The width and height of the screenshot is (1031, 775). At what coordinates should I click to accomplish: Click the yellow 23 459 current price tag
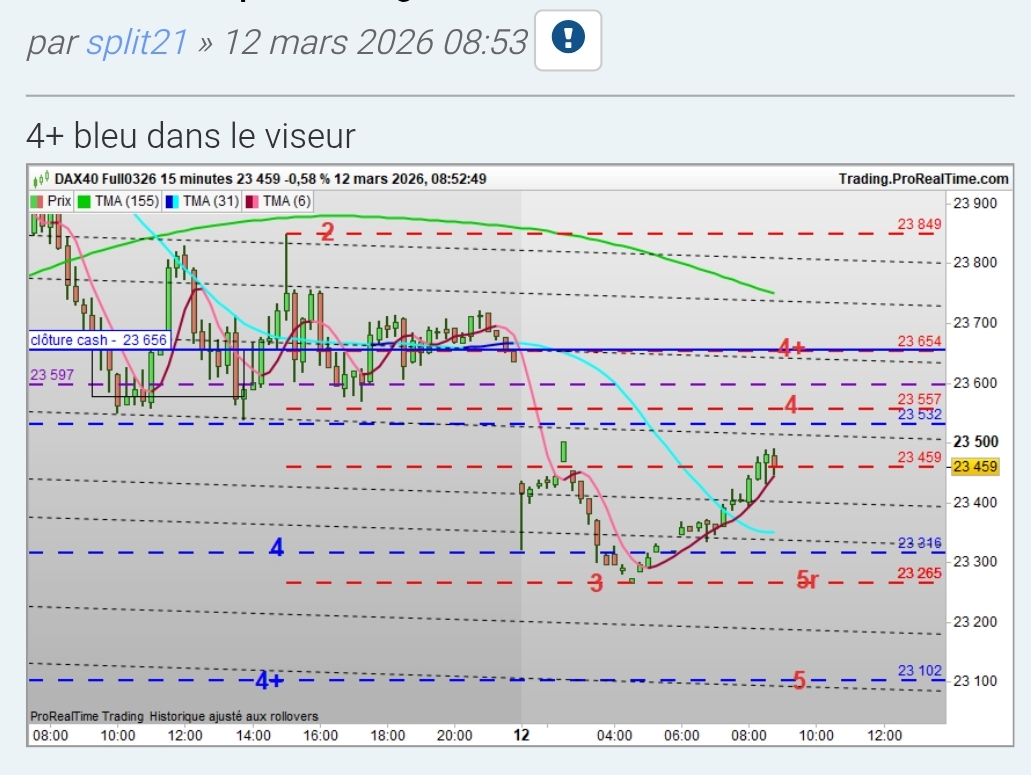pos(975,467)
